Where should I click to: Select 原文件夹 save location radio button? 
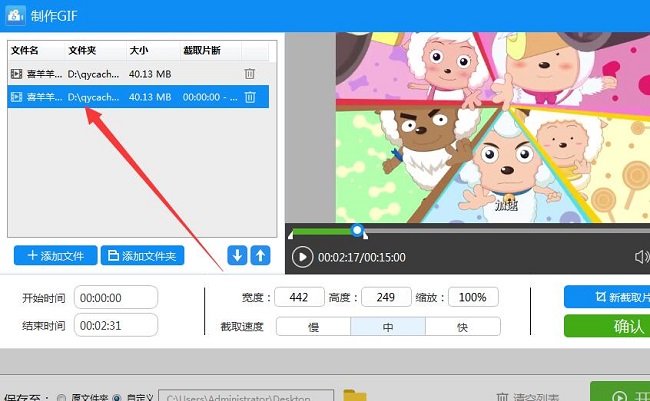[62, 398]
